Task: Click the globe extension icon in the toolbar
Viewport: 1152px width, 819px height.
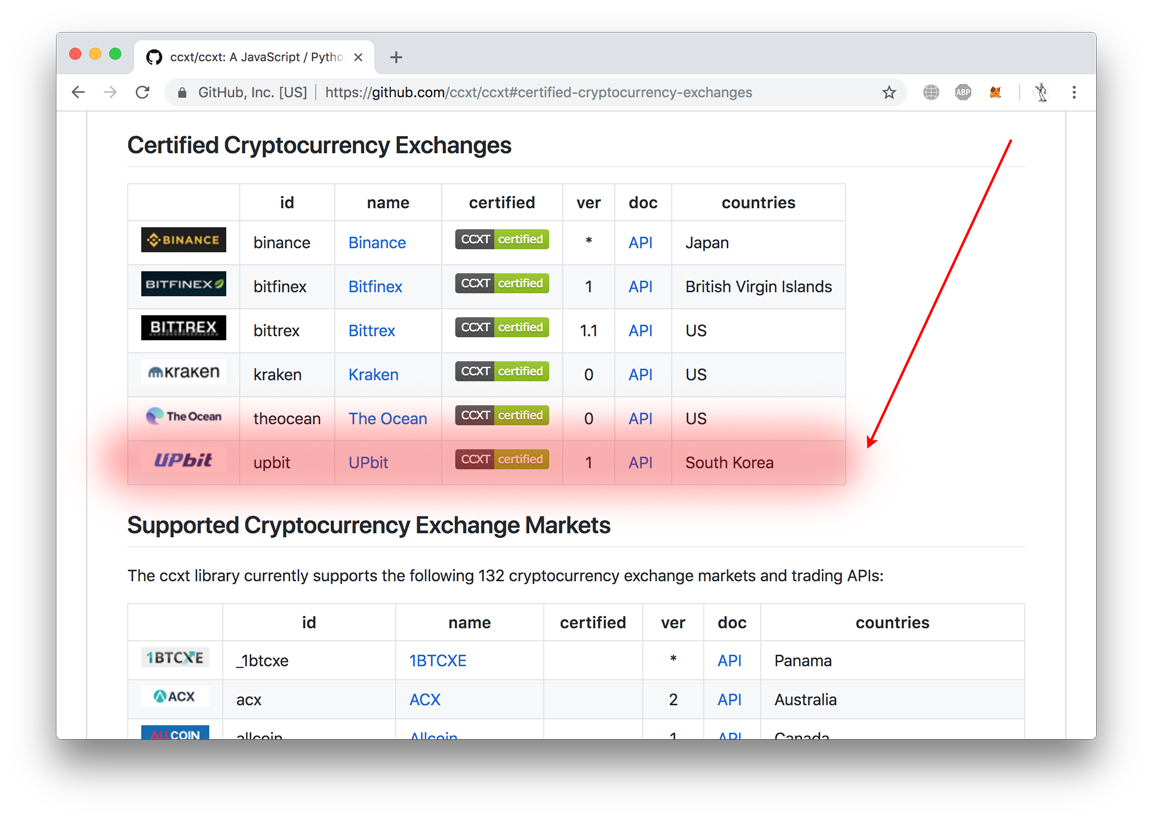Action: (x=930, y=91)
